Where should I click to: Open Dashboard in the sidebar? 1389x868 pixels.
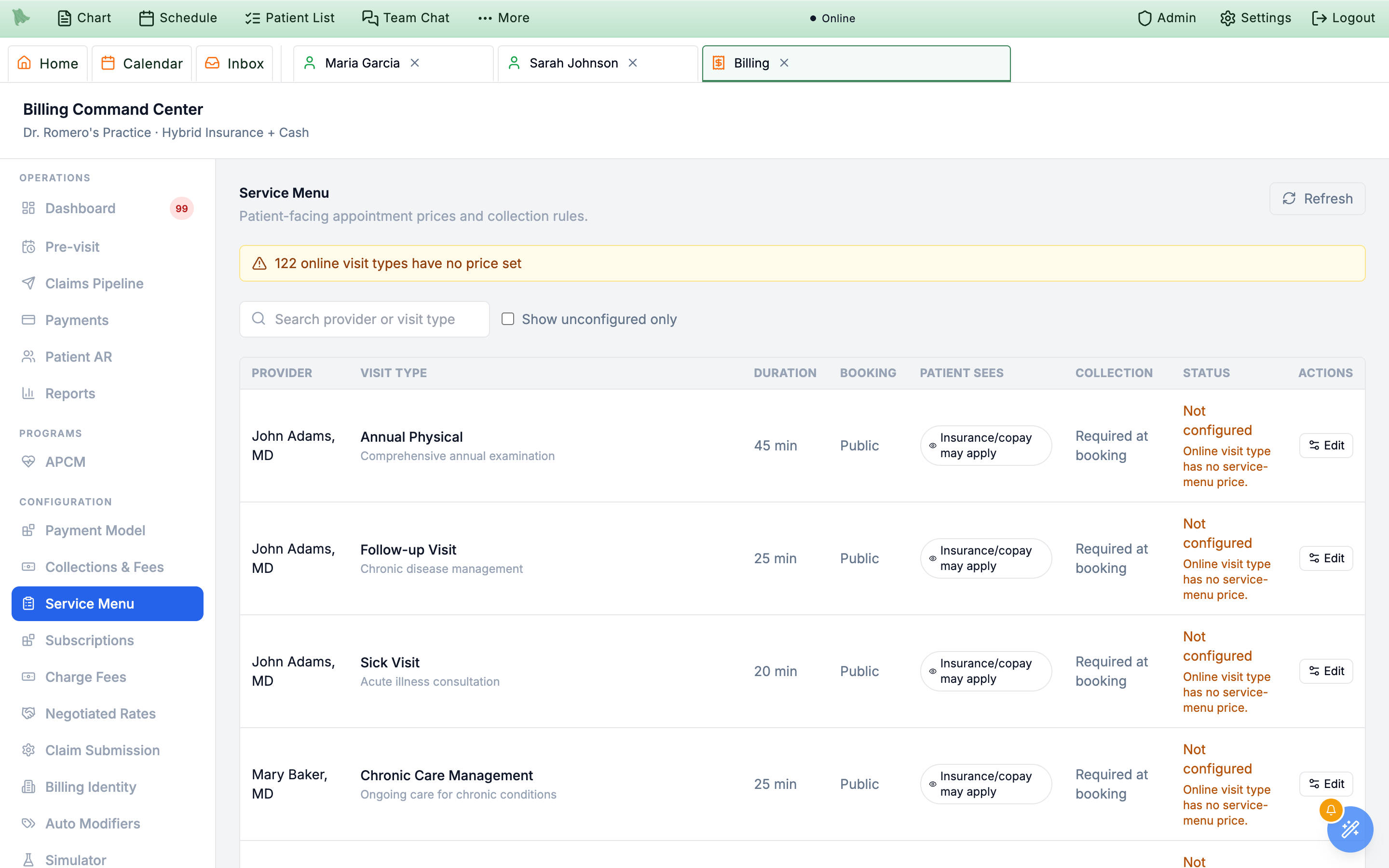coord(108,208)
